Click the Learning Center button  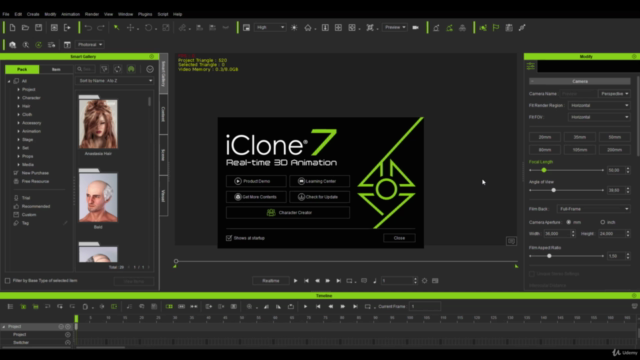pyautogui.click(x=320, y=181)
